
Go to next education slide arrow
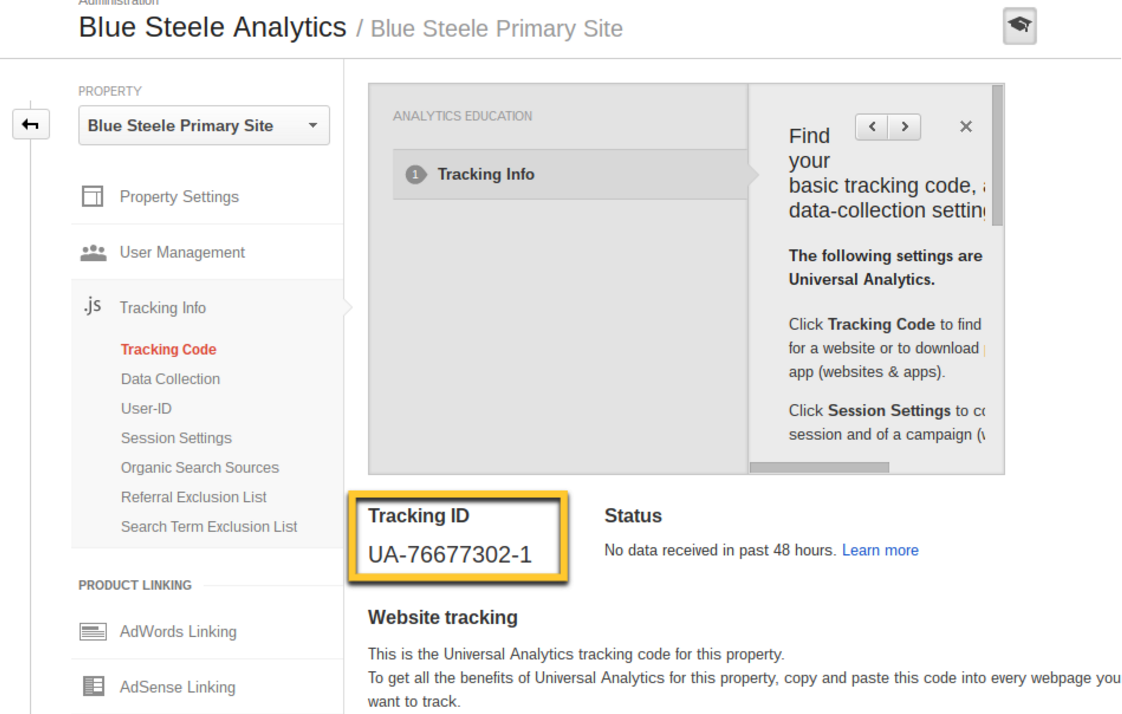click(x=905, y=127)
